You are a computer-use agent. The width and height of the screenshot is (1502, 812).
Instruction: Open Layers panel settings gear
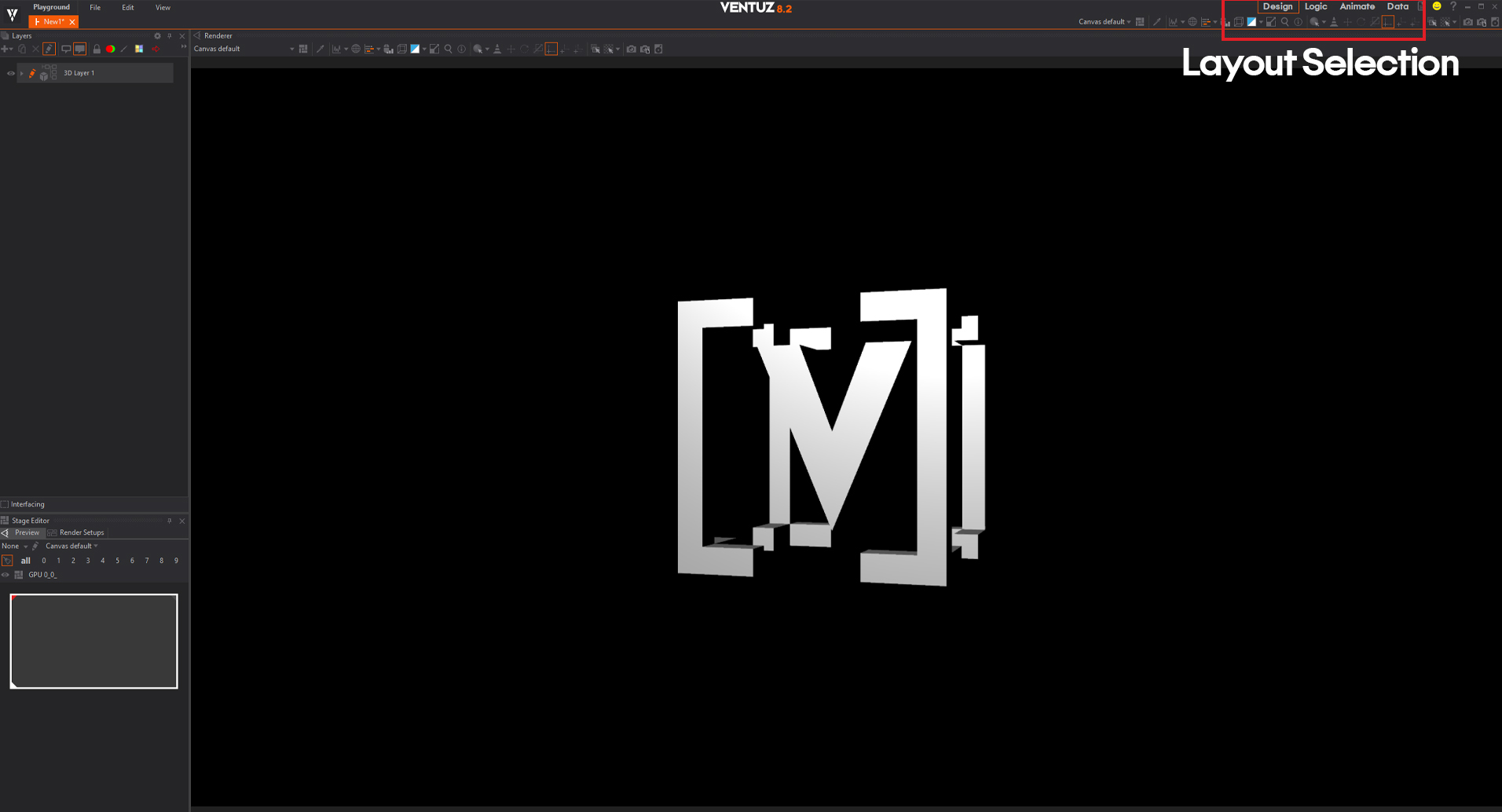coord(157,36)
